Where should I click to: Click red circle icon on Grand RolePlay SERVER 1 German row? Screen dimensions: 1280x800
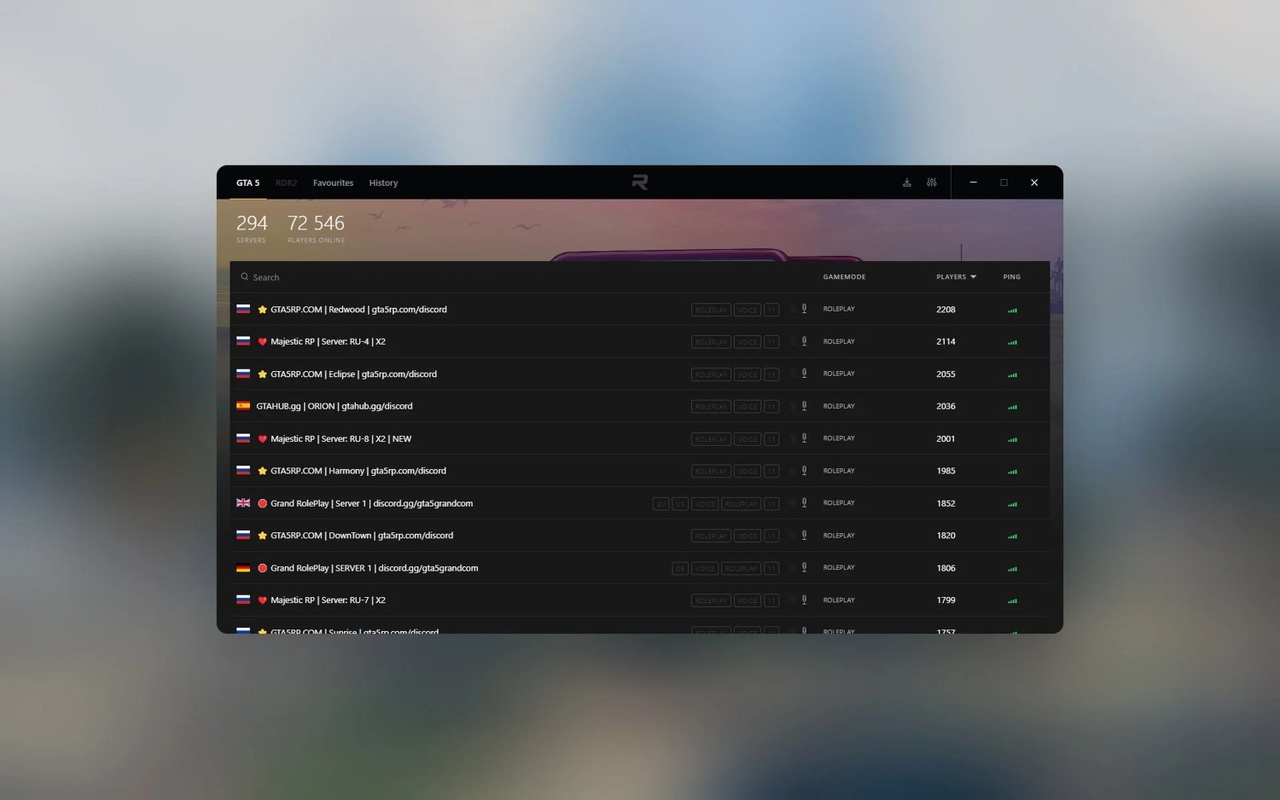point(262,568)
